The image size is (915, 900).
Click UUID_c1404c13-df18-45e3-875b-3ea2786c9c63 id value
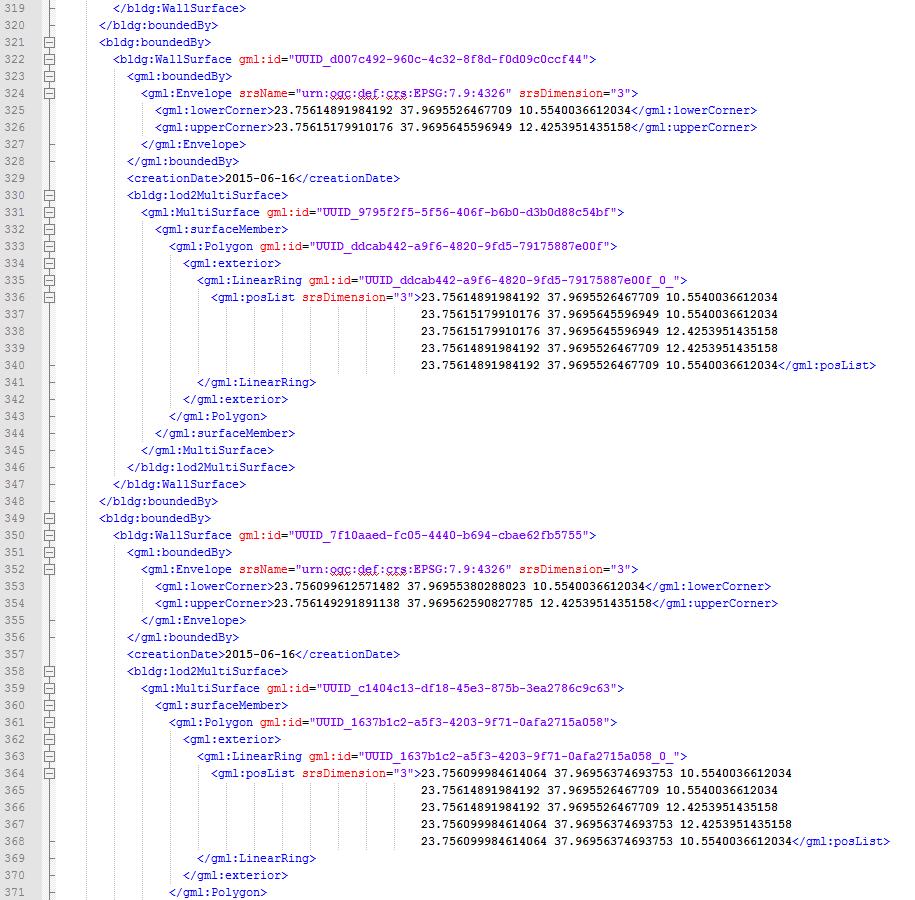click(467, 688)
